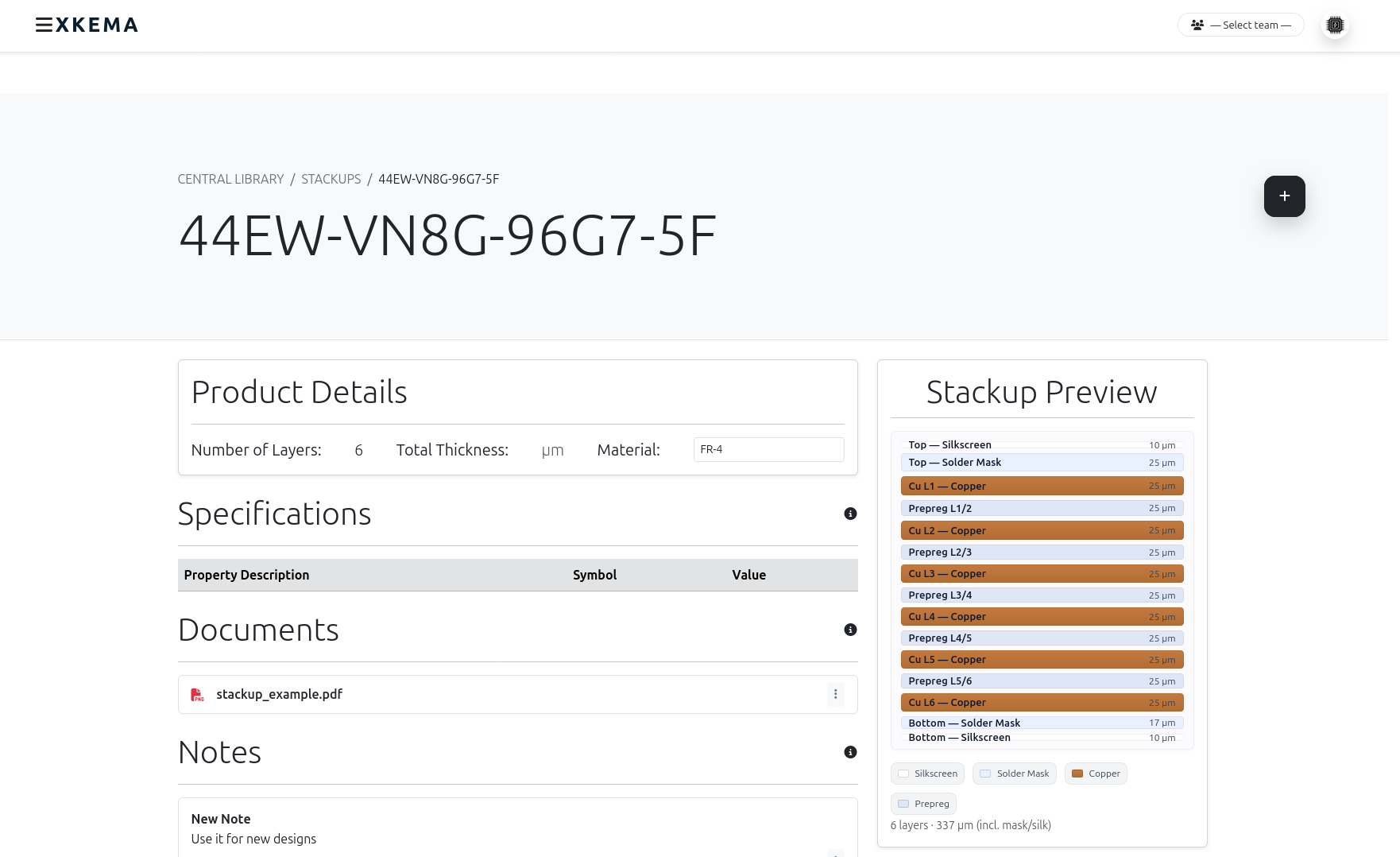Click note text 'Use it for new designs'

click(253, 839)
